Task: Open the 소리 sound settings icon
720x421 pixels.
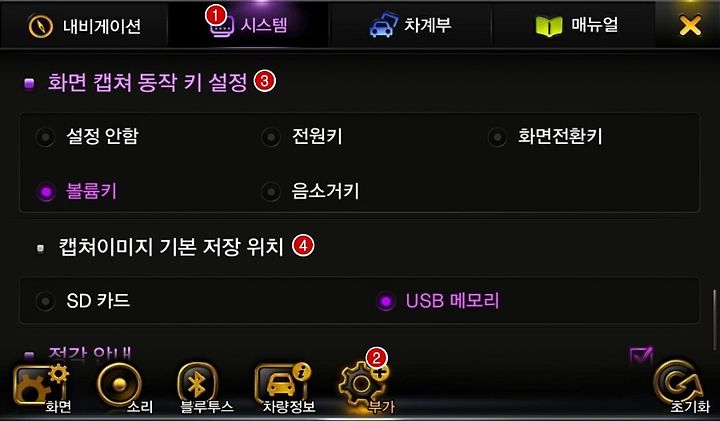Action: coord(120,388)
